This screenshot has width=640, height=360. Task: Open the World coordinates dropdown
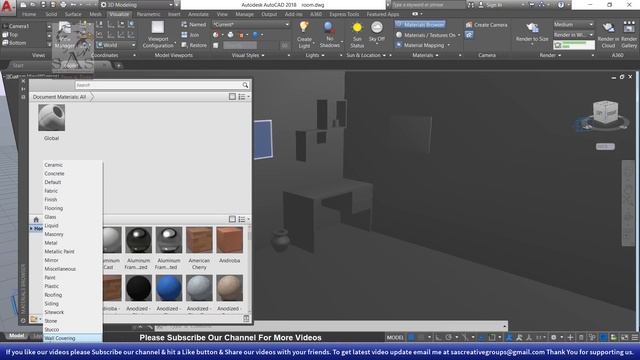(x=116, y=45)
